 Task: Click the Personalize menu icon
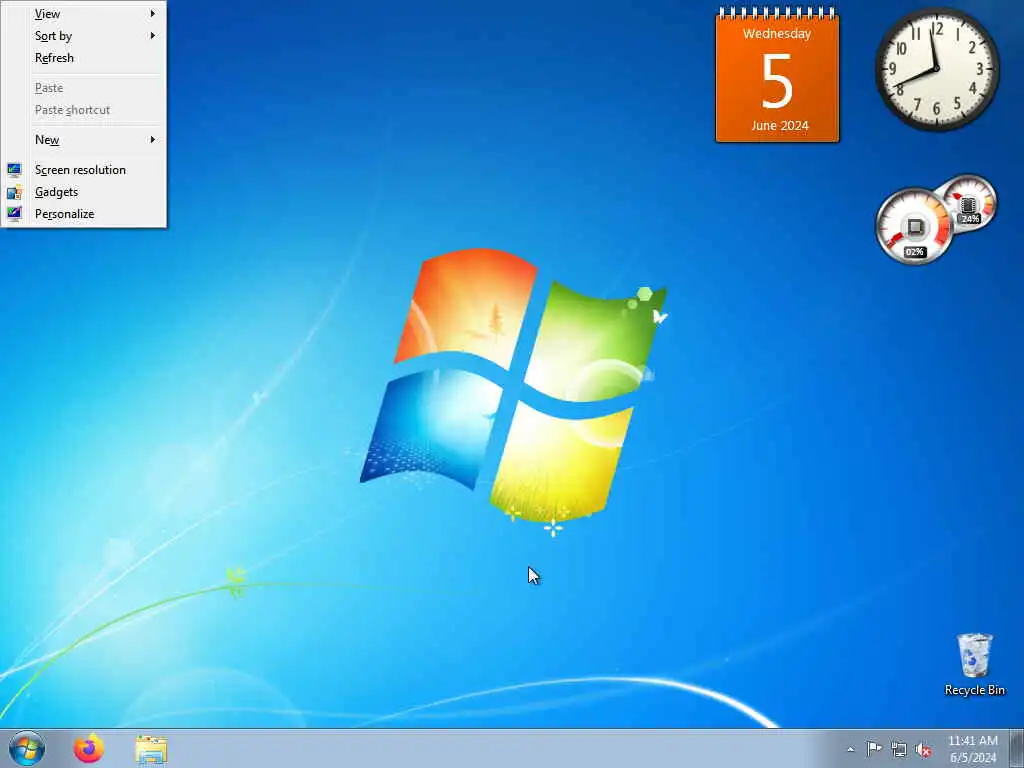coord(14,214)
